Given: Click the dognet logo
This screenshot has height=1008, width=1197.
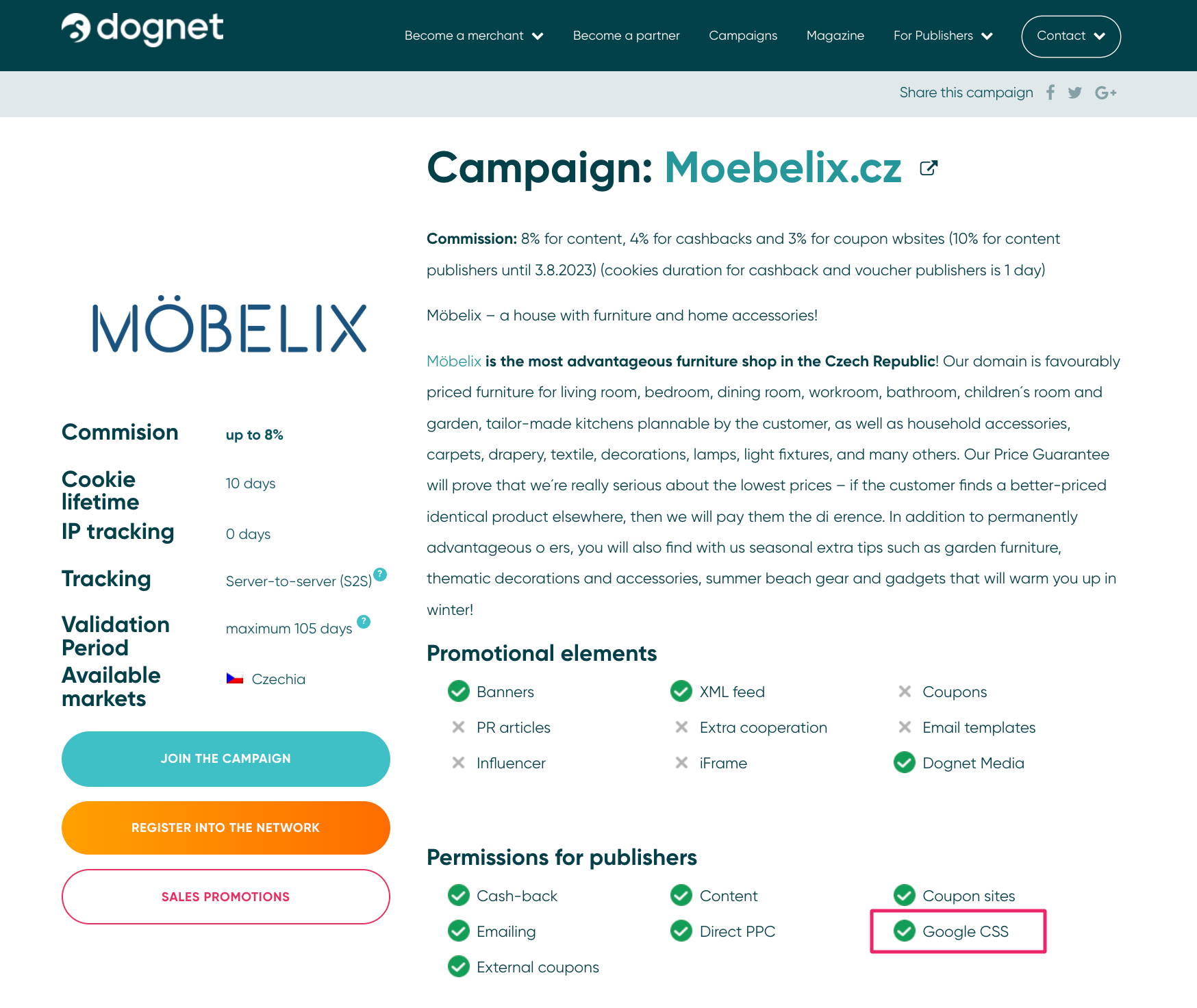Looking at the screenshot, I should [142, 29].
